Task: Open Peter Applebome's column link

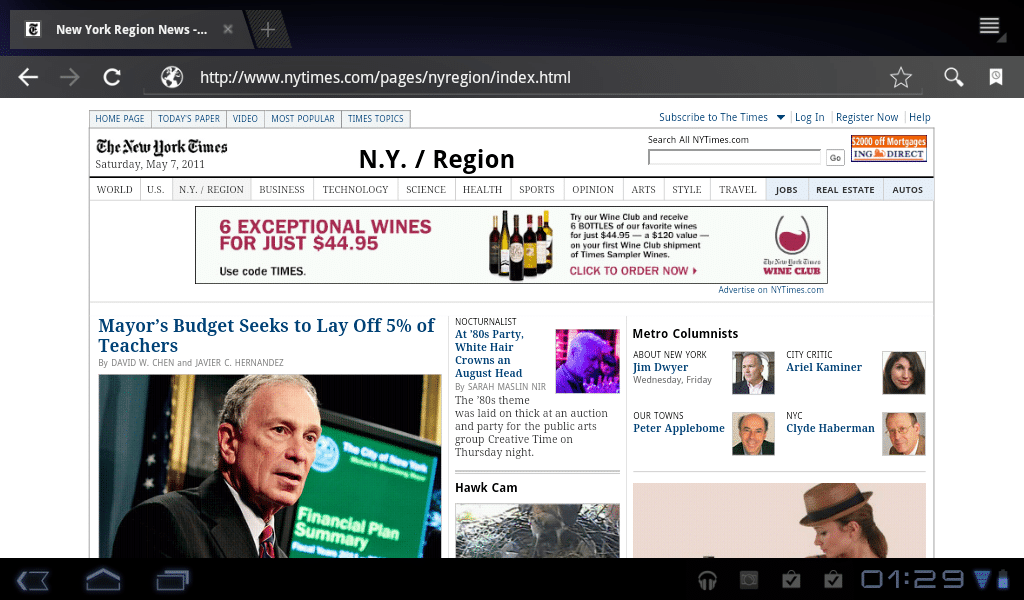Action: click(x=679, y=428)
